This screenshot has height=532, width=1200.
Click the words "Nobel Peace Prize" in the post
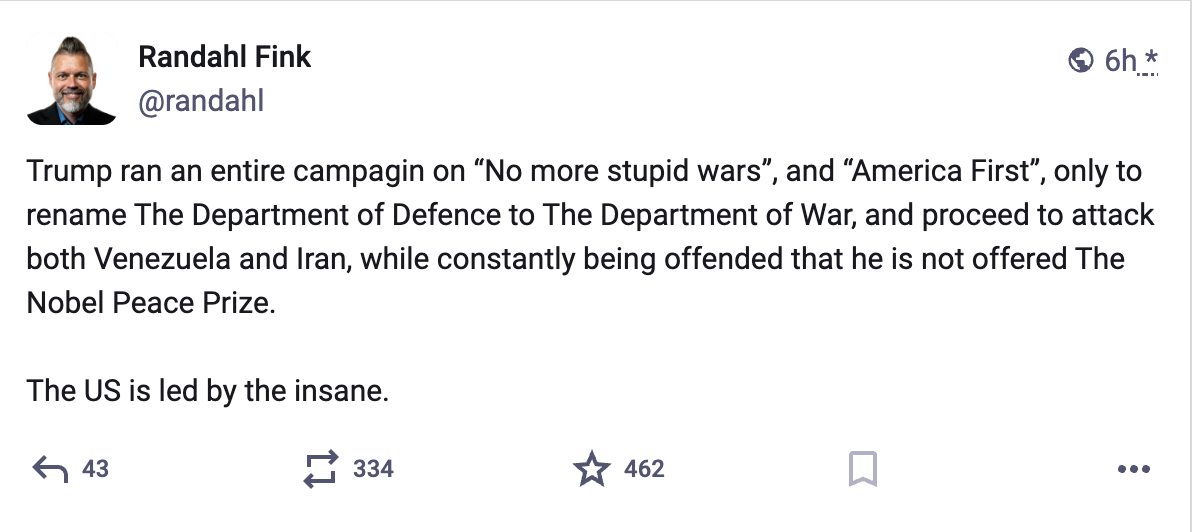(x=149, y=302)
